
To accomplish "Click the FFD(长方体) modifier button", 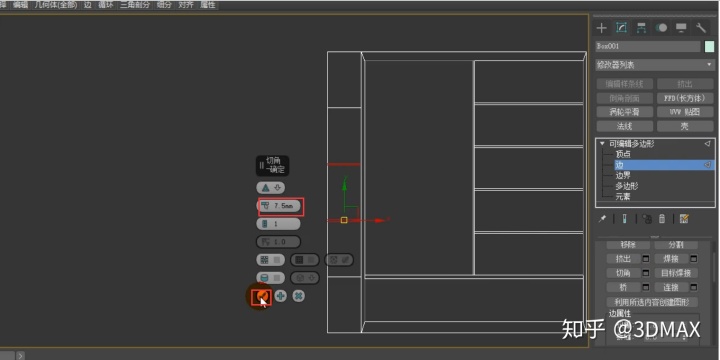I will (685, 98).
